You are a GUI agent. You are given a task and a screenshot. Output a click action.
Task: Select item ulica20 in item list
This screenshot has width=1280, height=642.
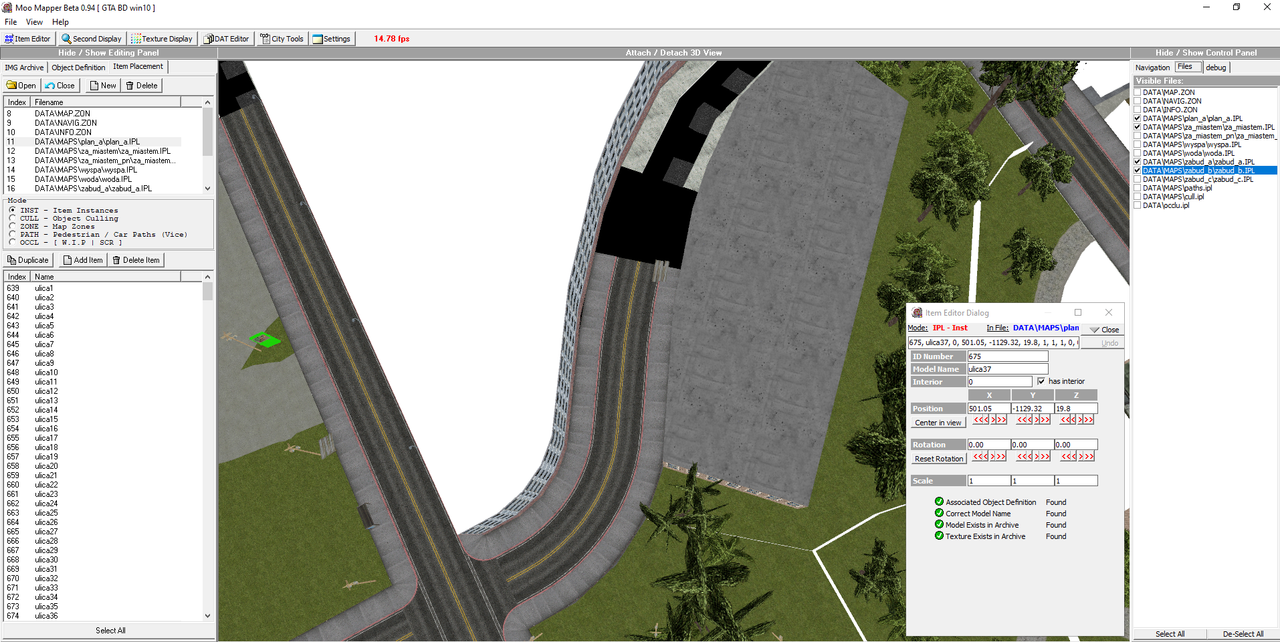[102, 466]
